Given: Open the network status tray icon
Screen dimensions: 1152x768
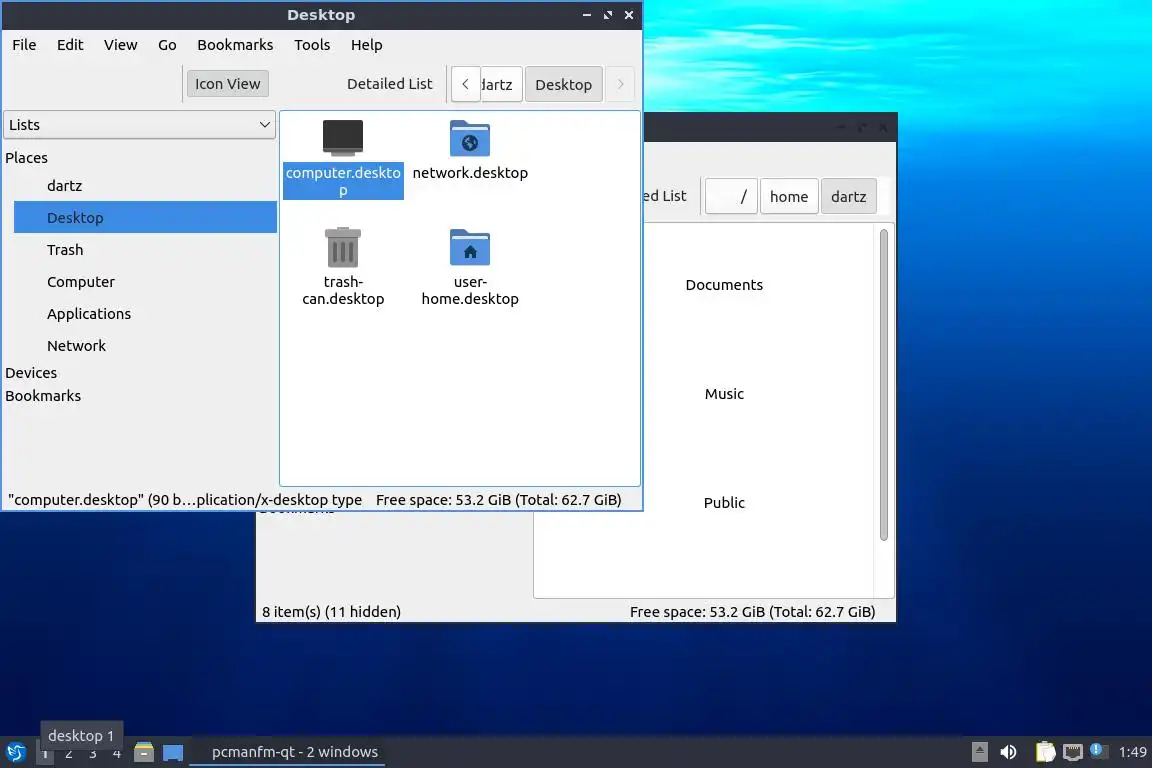Looking at the screenshot, I should pos(1073,752).
